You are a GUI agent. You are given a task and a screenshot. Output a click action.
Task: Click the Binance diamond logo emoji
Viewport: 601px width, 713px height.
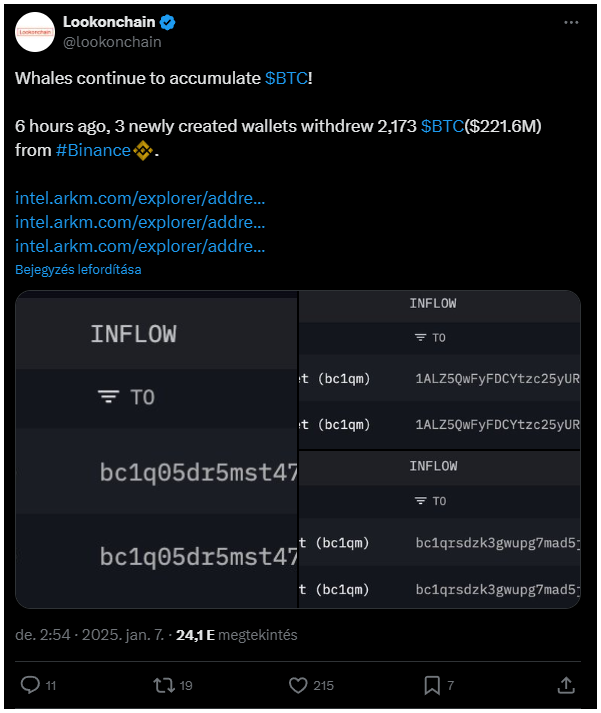[x=143, y=151]
